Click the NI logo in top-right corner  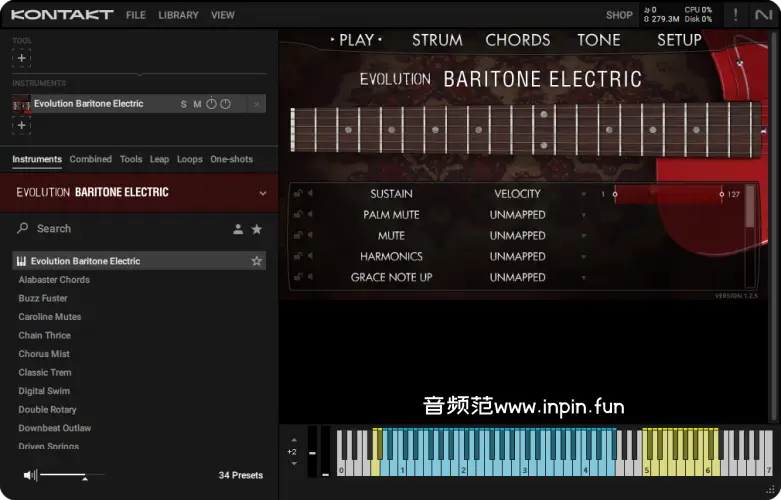click(763, 15)
